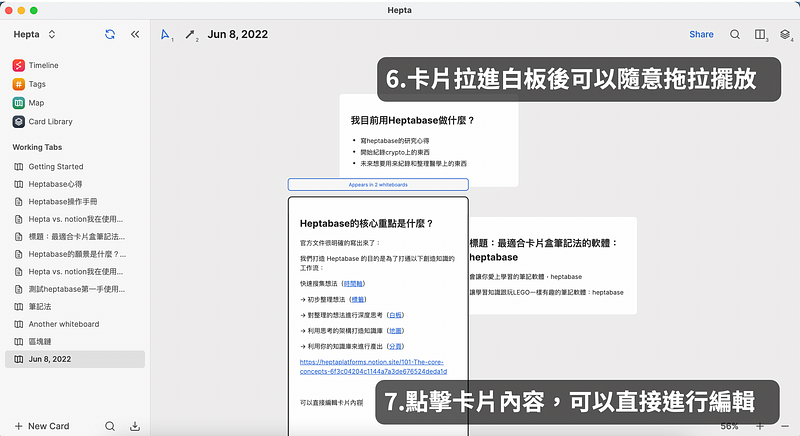The width and height of the screenshot is (800, 436).
Task: Open the Hepta workspace switcher dropdown
Action: click(x=35, y=34)
